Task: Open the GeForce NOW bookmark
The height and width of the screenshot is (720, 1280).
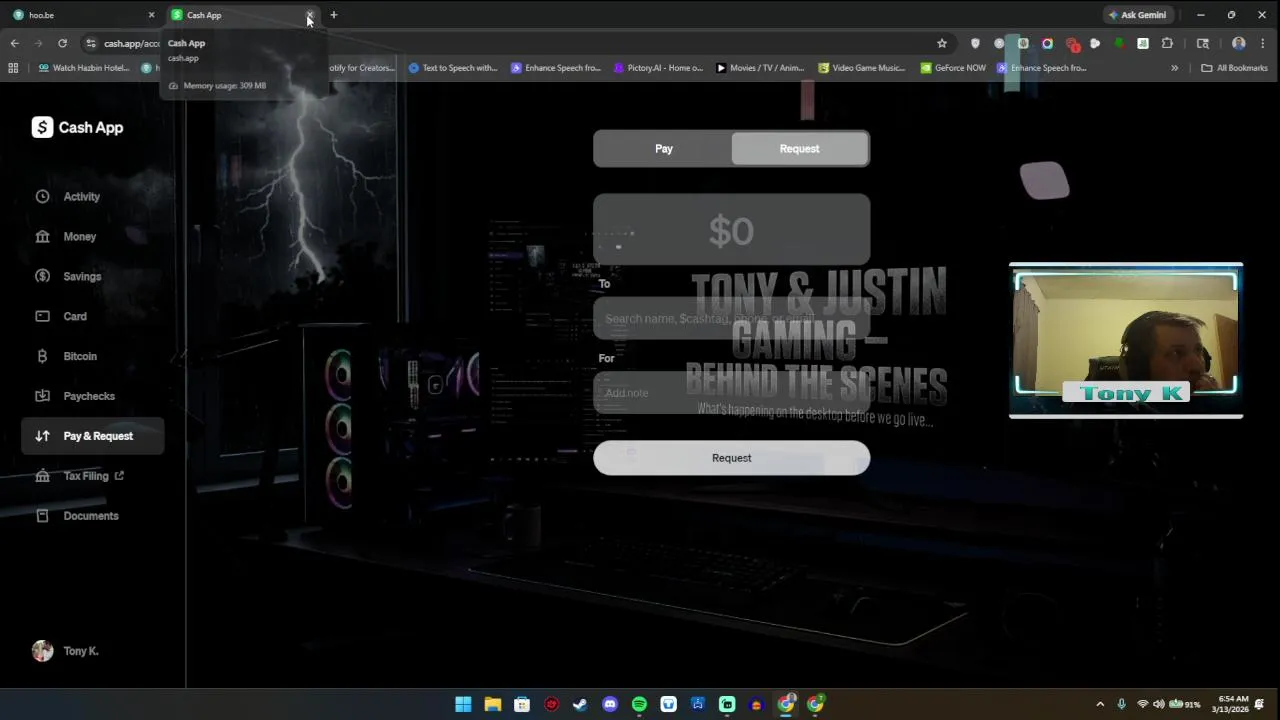Action: tap(953, 68)
